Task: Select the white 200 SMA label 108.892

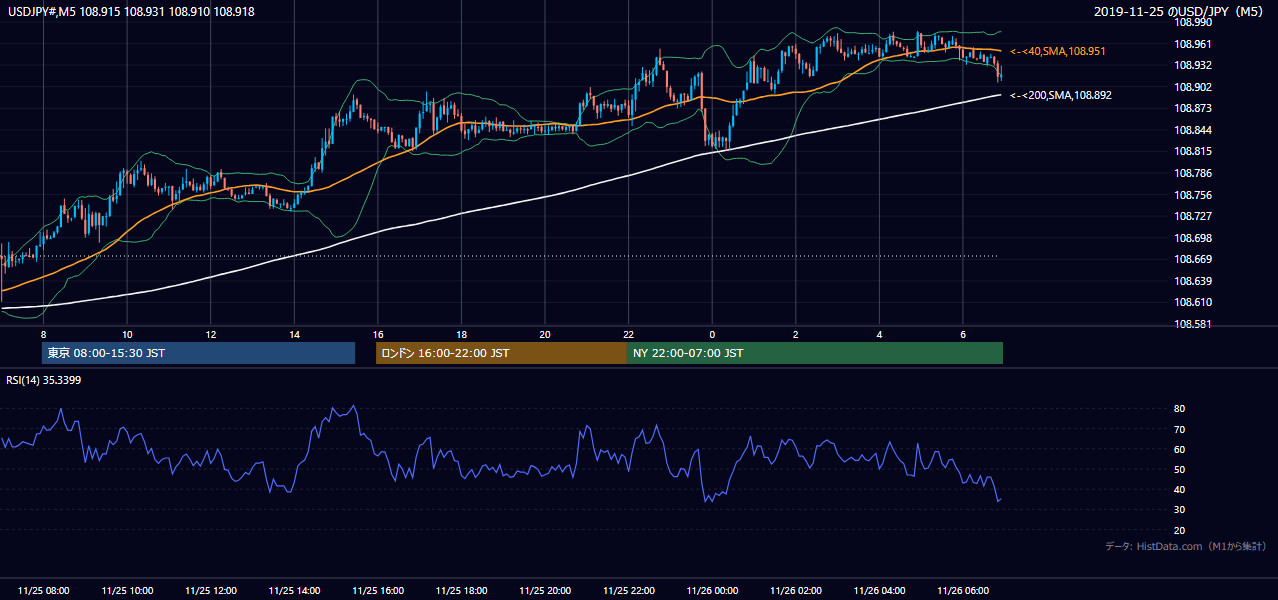Action: [x=1060, y=95]
